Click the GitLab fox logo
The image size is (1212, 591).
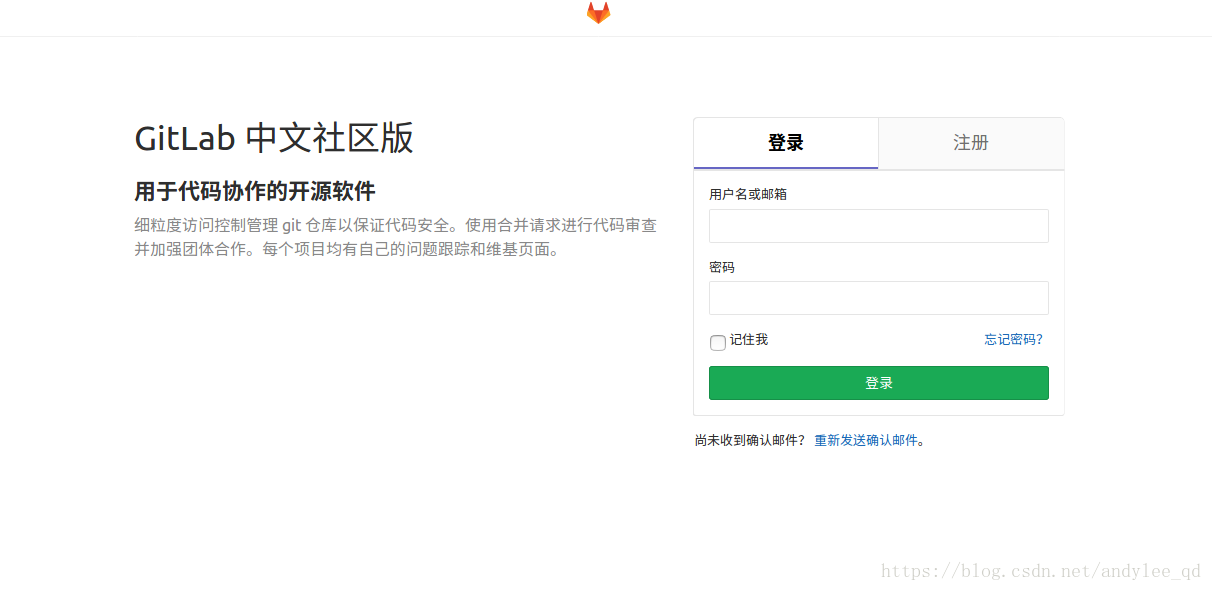point(598,13)
